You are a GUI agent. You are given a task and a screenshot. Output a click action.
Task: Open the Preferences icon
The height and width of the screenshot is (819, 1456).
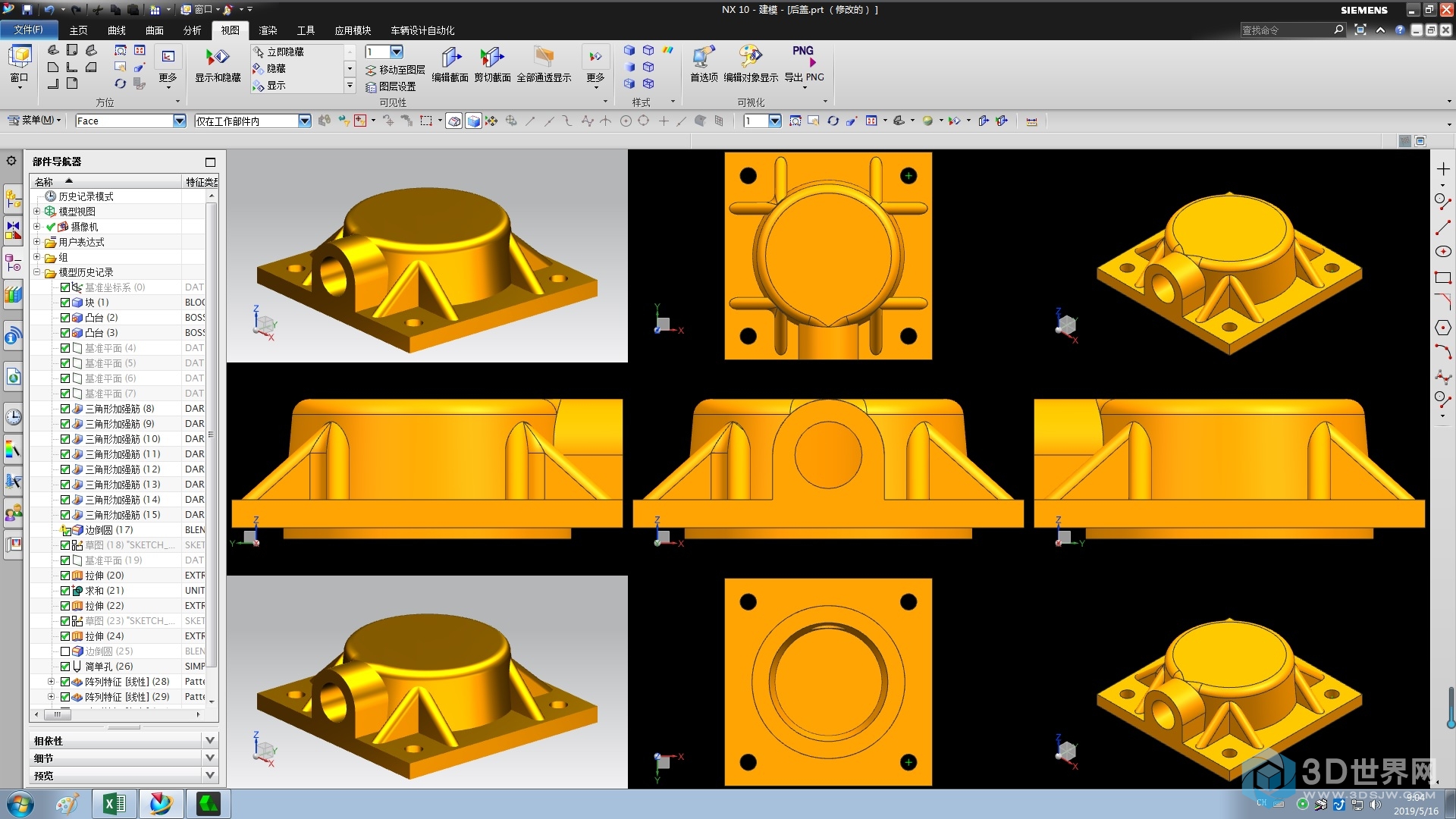point(704,58)
